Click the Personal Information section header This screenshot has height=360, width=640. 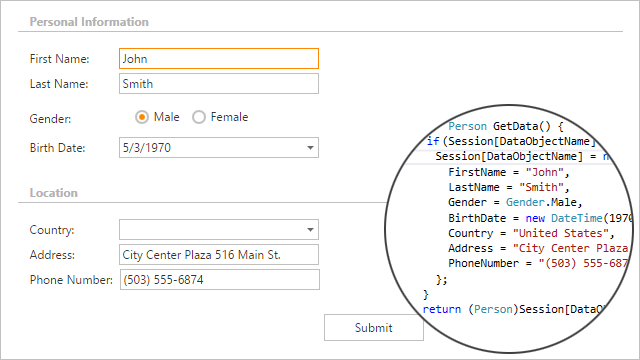[89, 22]
